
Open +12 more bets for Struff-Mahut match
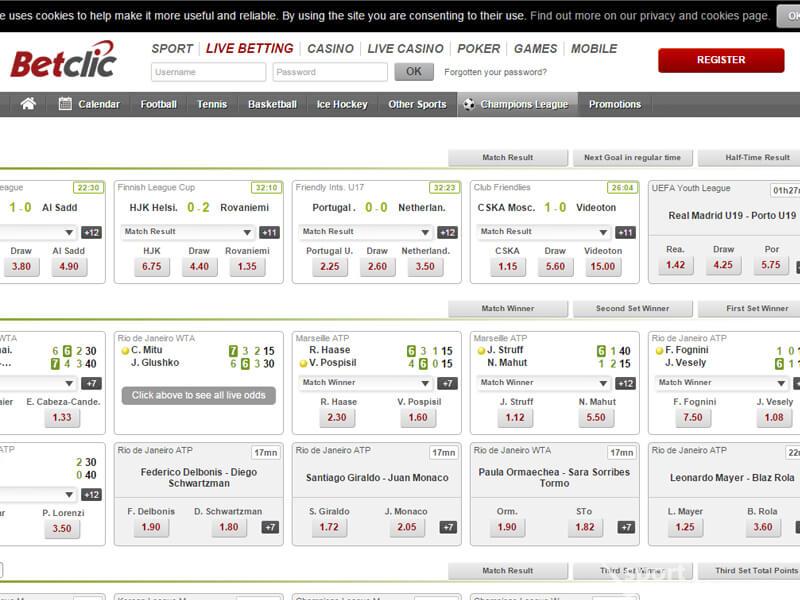(626, 383)
